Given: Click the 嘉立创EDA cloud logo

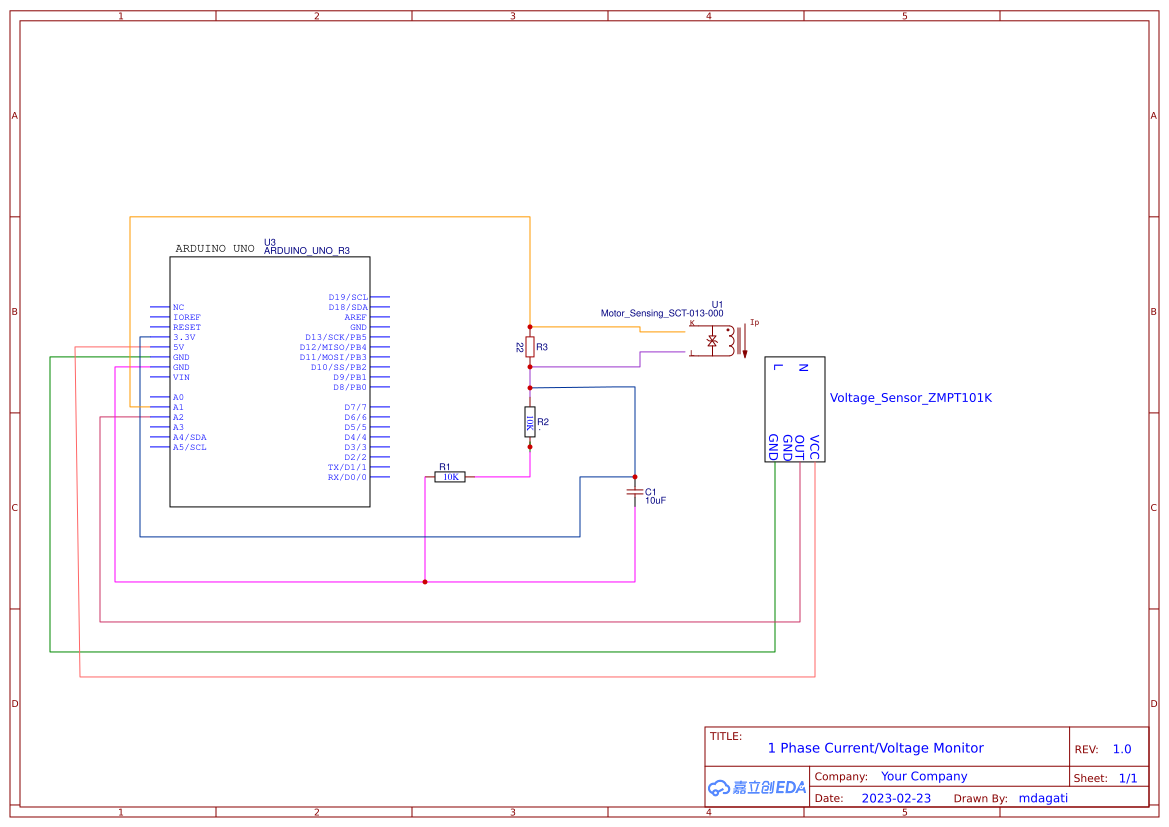Looking at the screenshot, I should 755,788.
